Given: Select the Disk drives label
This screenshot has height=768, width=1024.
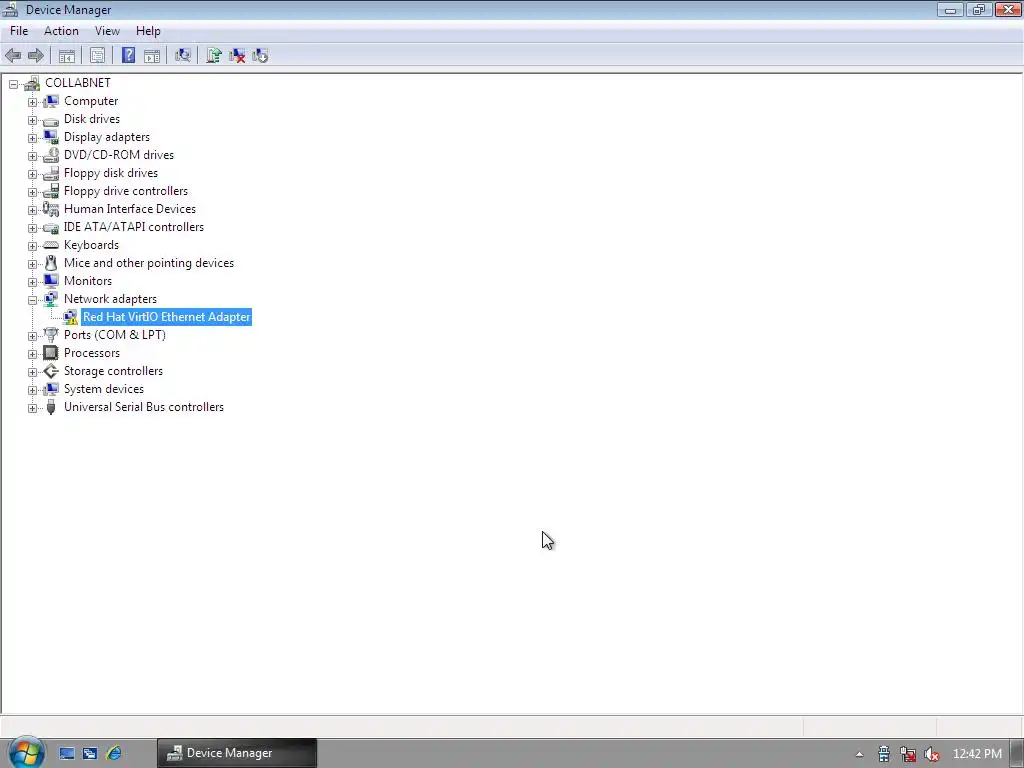Looking at the screenshot, I should [92, 119].
